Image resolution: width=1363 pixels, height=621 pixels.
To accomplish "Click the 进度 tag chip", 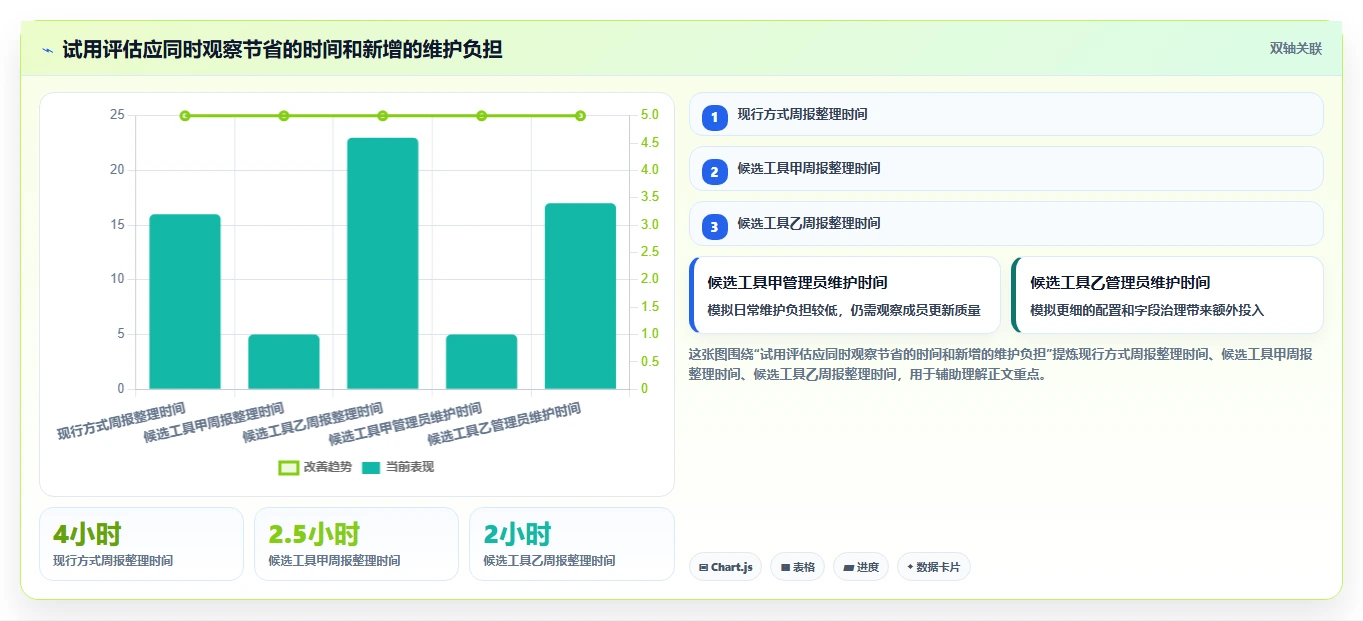I will [861, 567].
